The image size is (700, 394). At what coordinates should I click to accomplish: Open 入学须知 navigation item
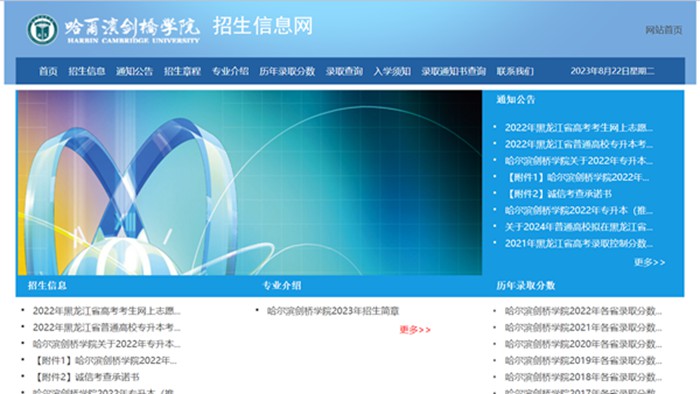(x=392, y=71)
